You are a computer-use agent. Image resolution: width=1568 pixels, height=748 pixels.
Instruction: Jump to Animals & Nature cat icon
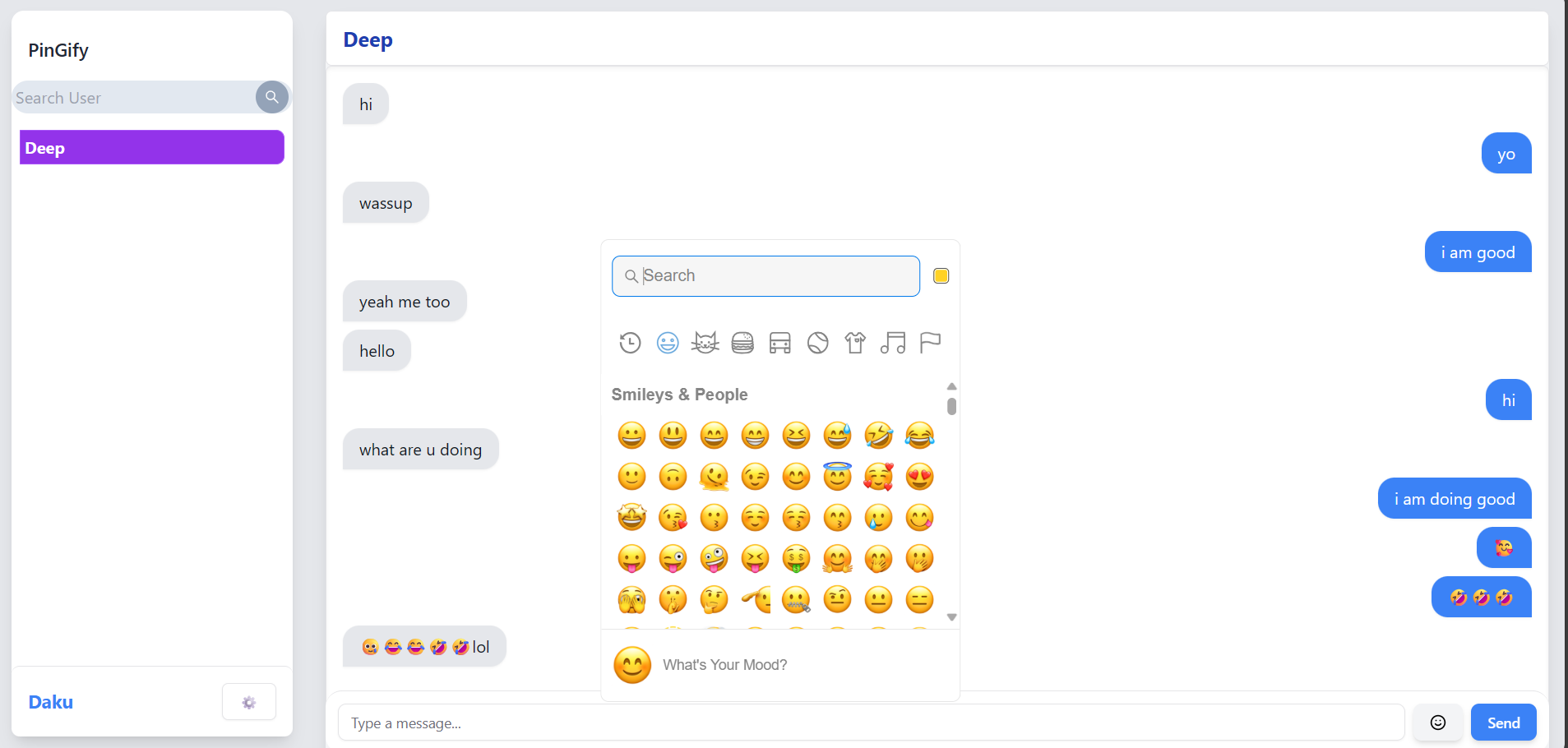[705, 343]
